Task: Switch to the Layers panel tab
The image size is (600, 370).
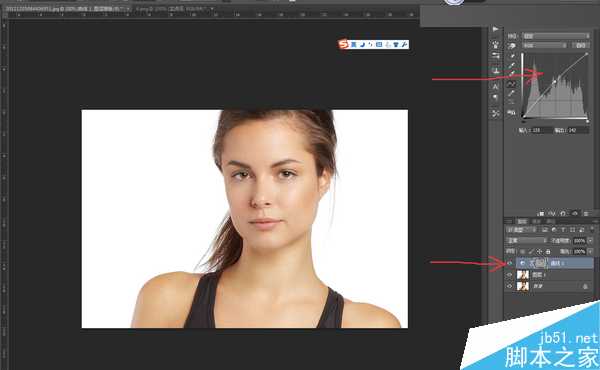Action: [522, 222]
